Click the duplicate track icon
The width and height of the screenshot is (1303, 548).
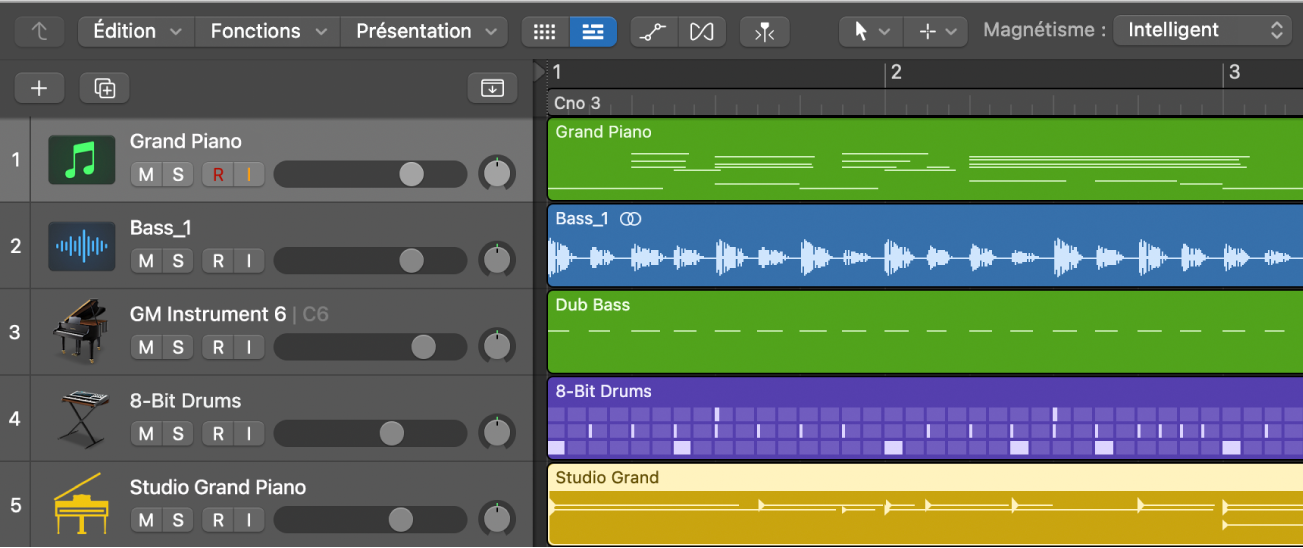pos(105,88)
